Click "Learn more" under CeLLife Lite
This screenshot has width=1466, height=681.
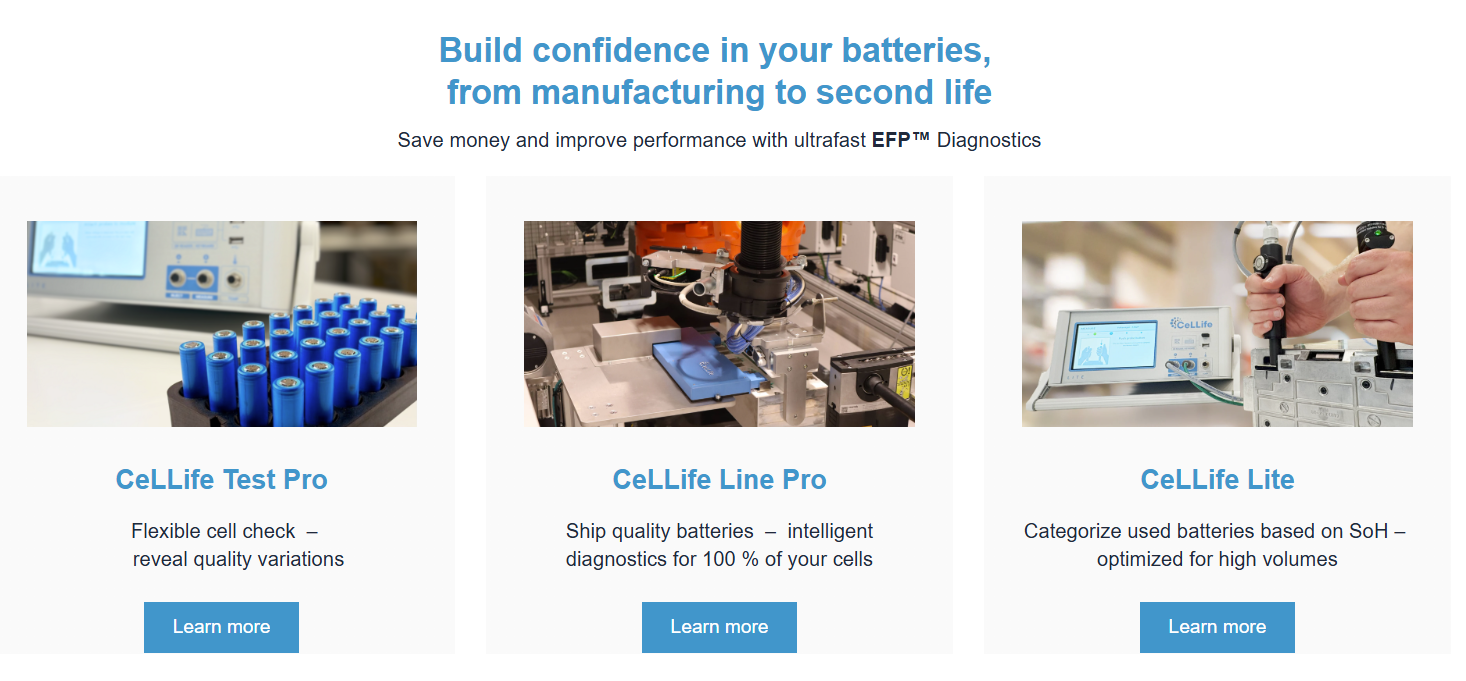1217,627
